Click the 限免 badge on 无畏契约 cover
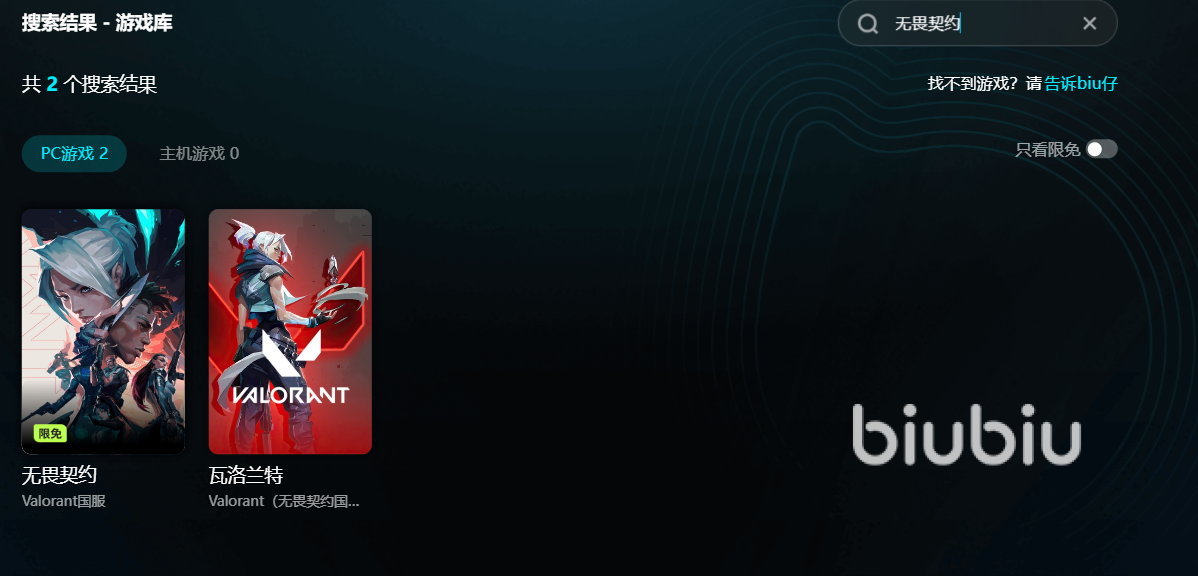This screenshot has width=1198, height=576. point(50,434)
